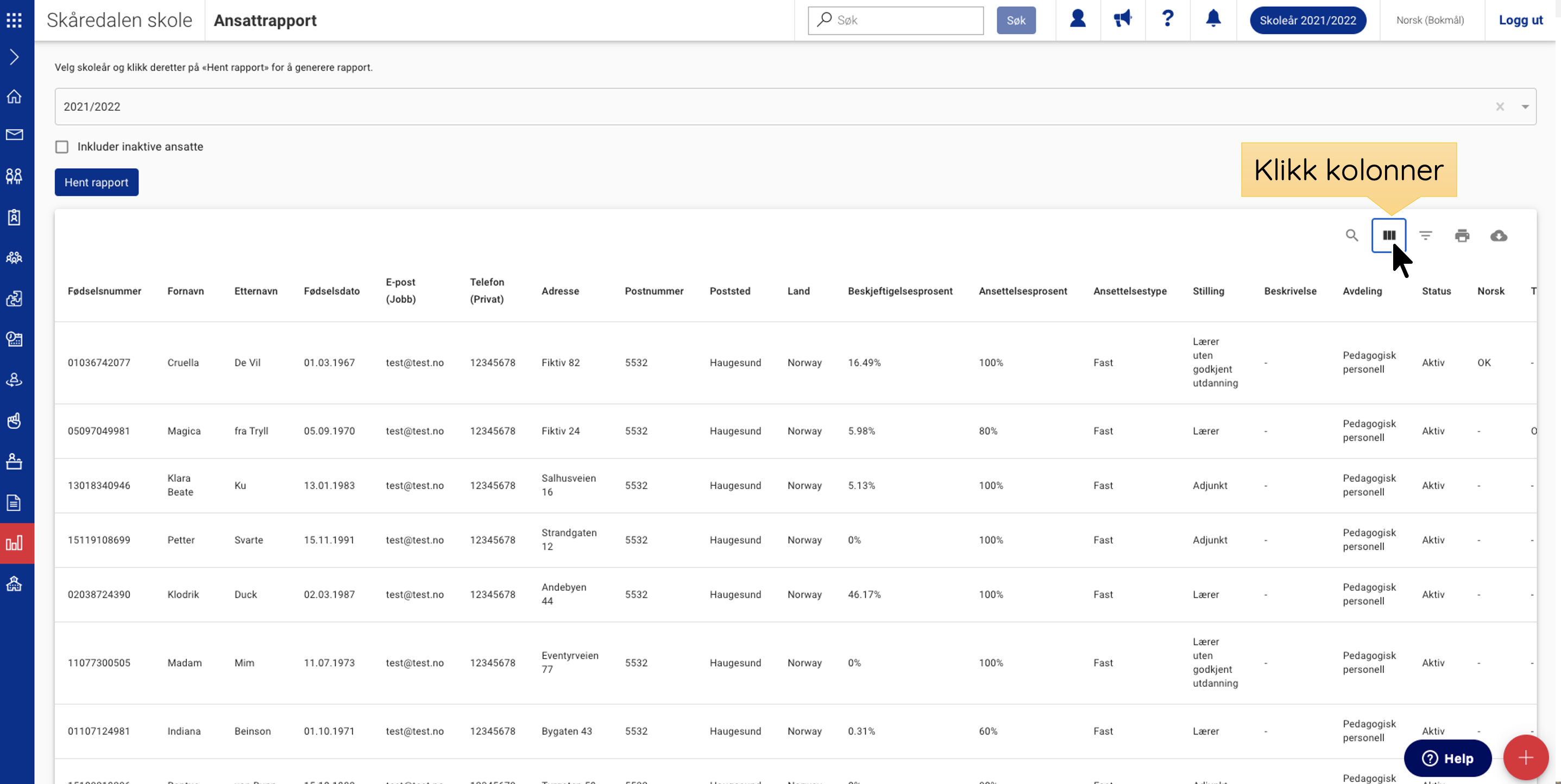This screenshot has width=1561, height=784.
Task: Sort by Status column header
Action: click(x=1436, y=291)
